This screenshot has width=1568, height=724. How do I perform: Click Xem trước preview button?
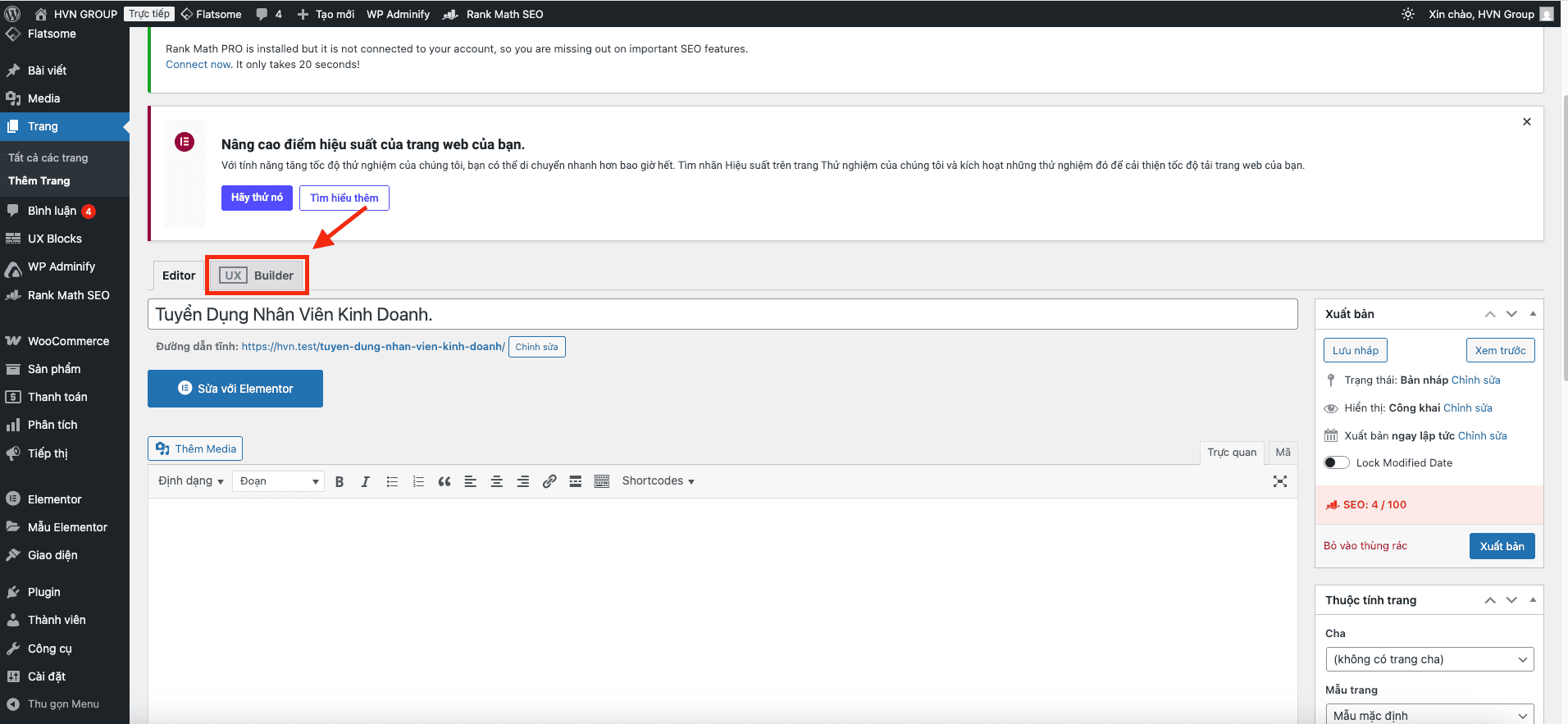tap(1500, 350)
